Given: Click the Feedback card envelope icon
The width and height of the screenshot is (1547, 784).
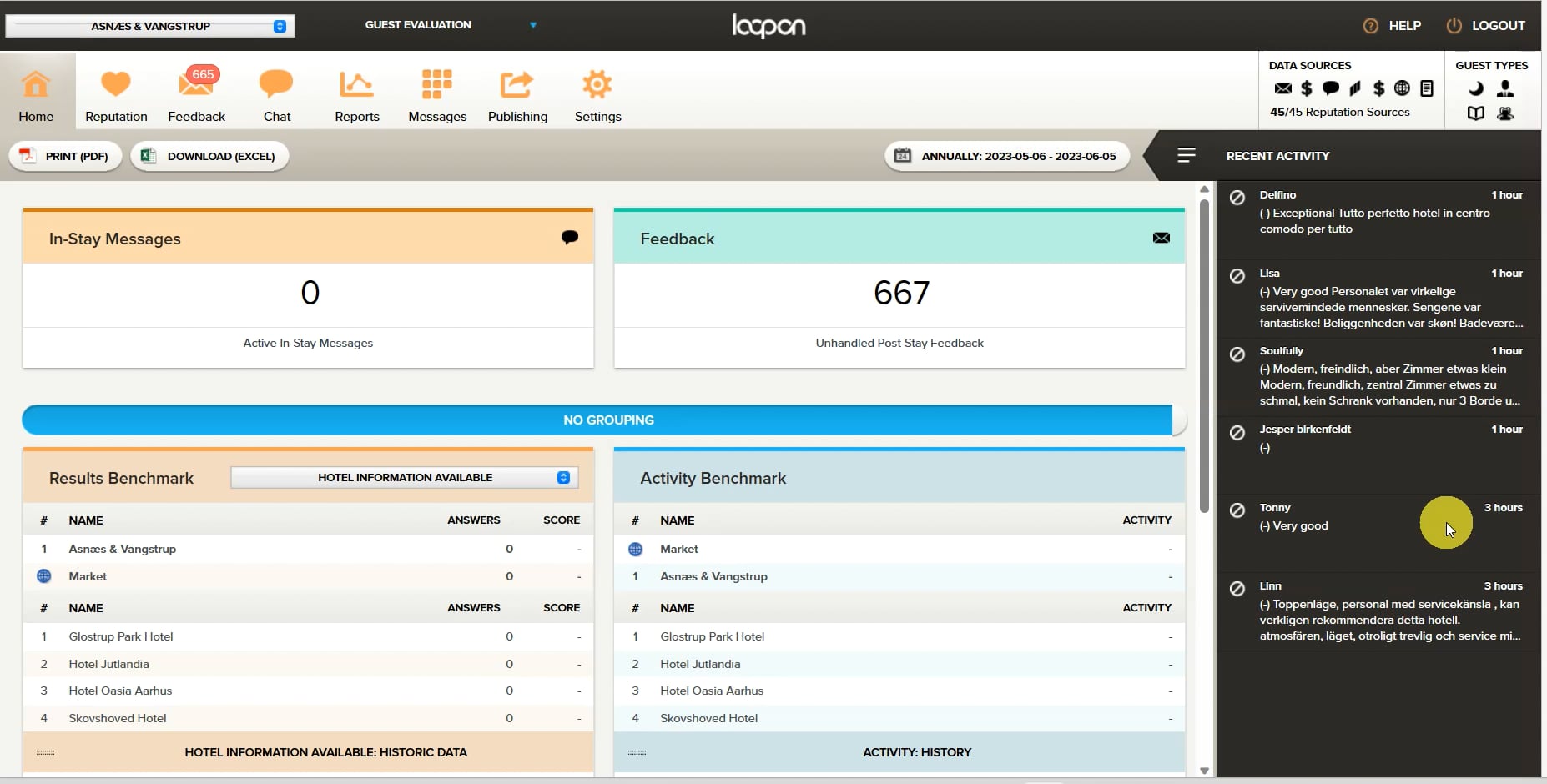Looking at the screenshot, I should tap(1161, 238).
